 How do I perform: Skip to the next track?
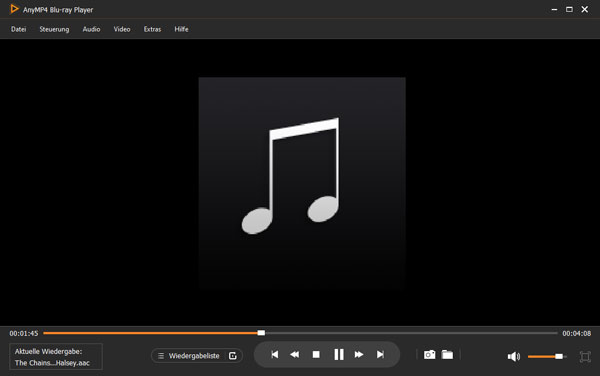[380, 355]
